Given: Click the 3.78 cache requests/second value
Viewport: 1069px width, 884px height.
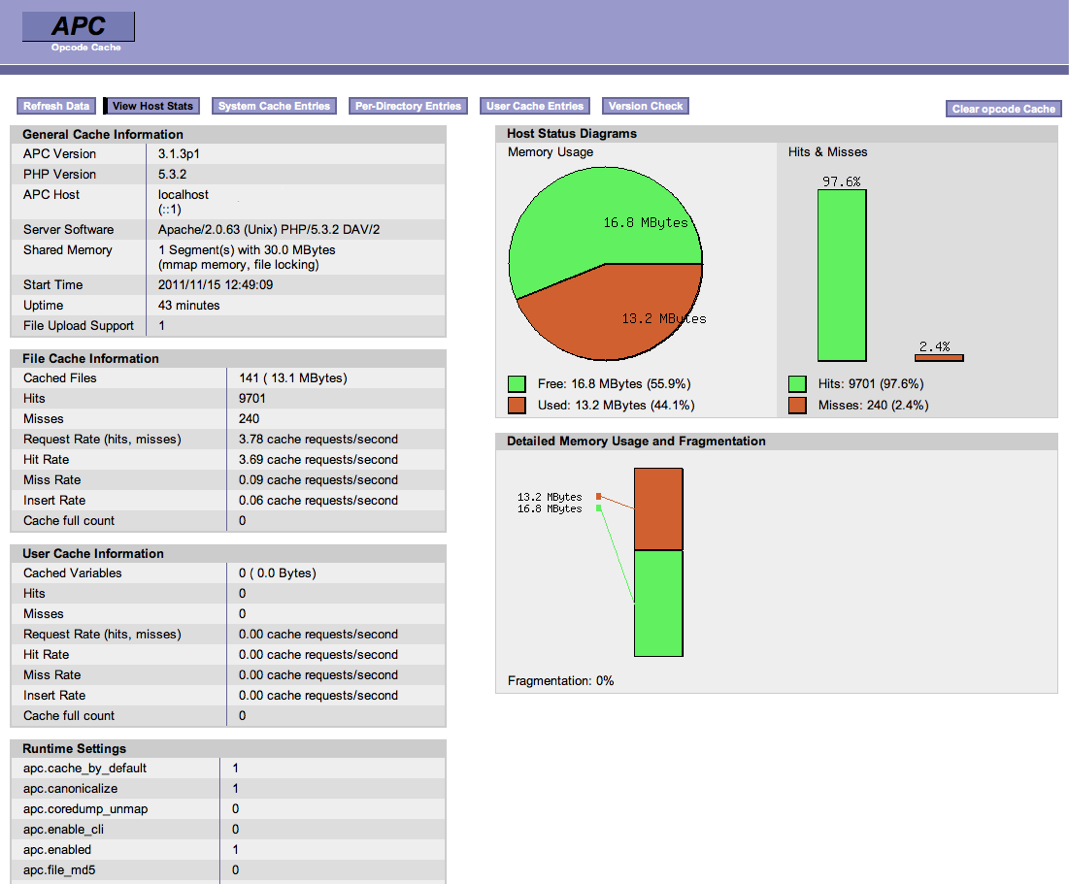Looking at the screenshot, I should [x=318, y=440].
